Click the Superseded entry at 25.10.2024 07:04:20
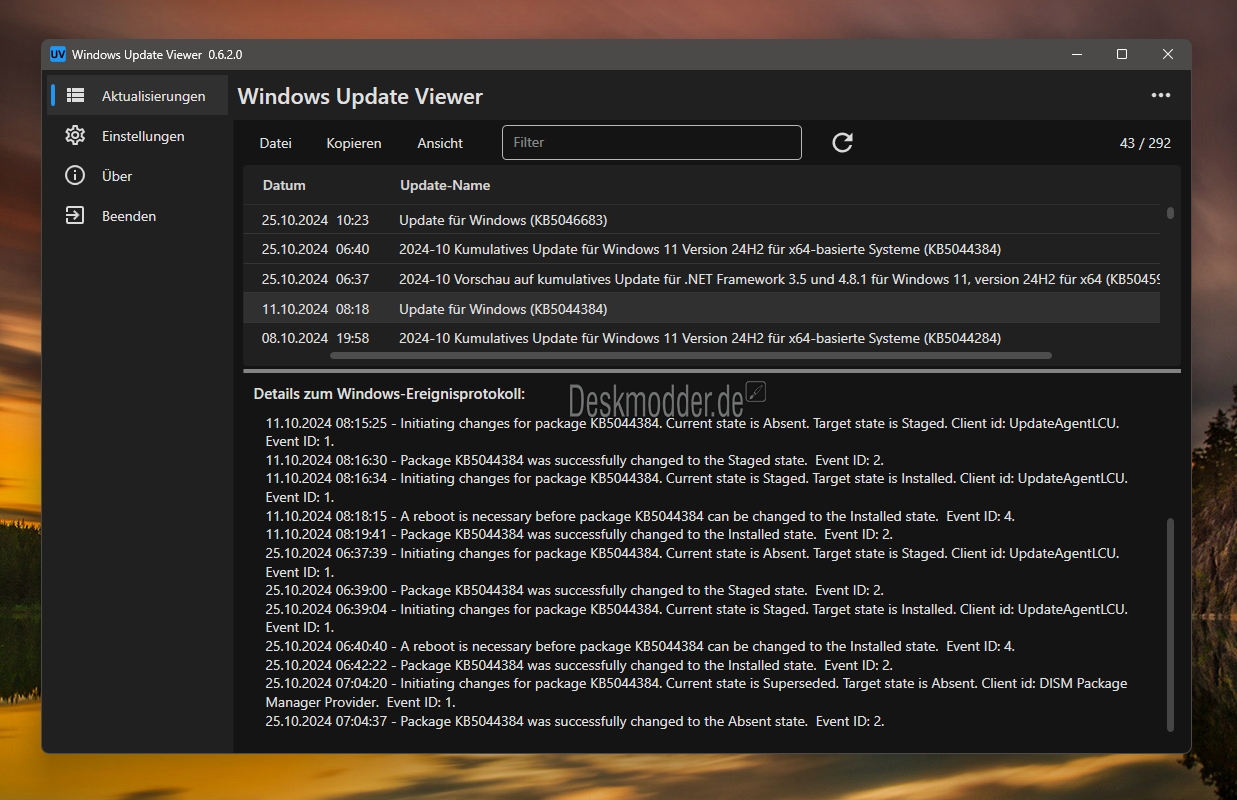1237x800 pixels. [x=696, y=693]
